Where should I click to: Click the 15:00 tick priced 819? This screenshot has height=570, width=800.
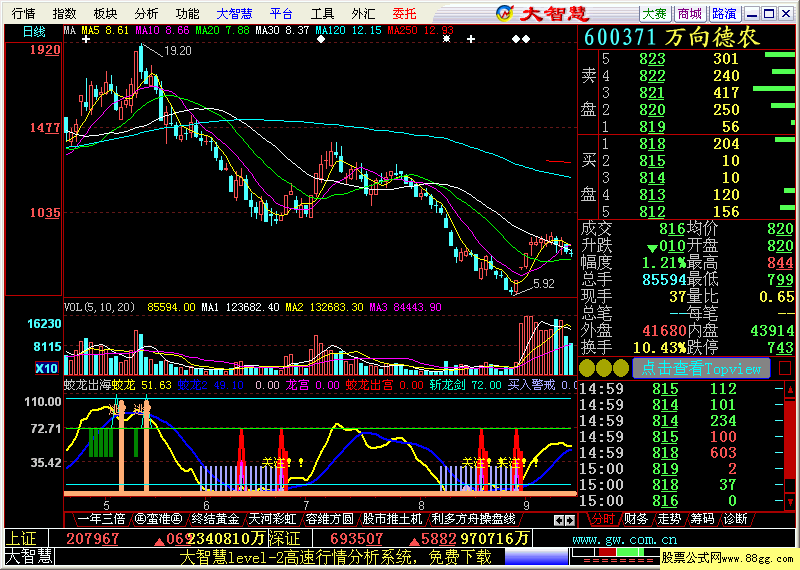tap(658, 468)
